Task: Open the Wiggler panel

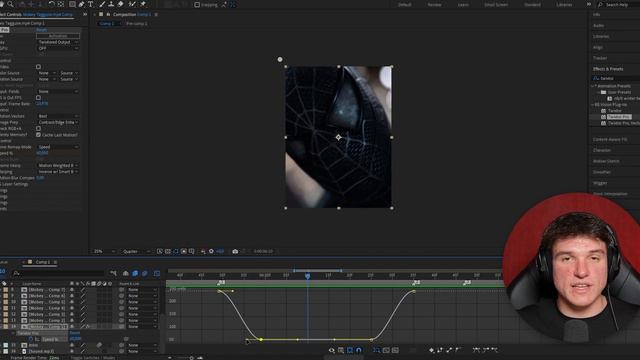Action: coord(600,183)
